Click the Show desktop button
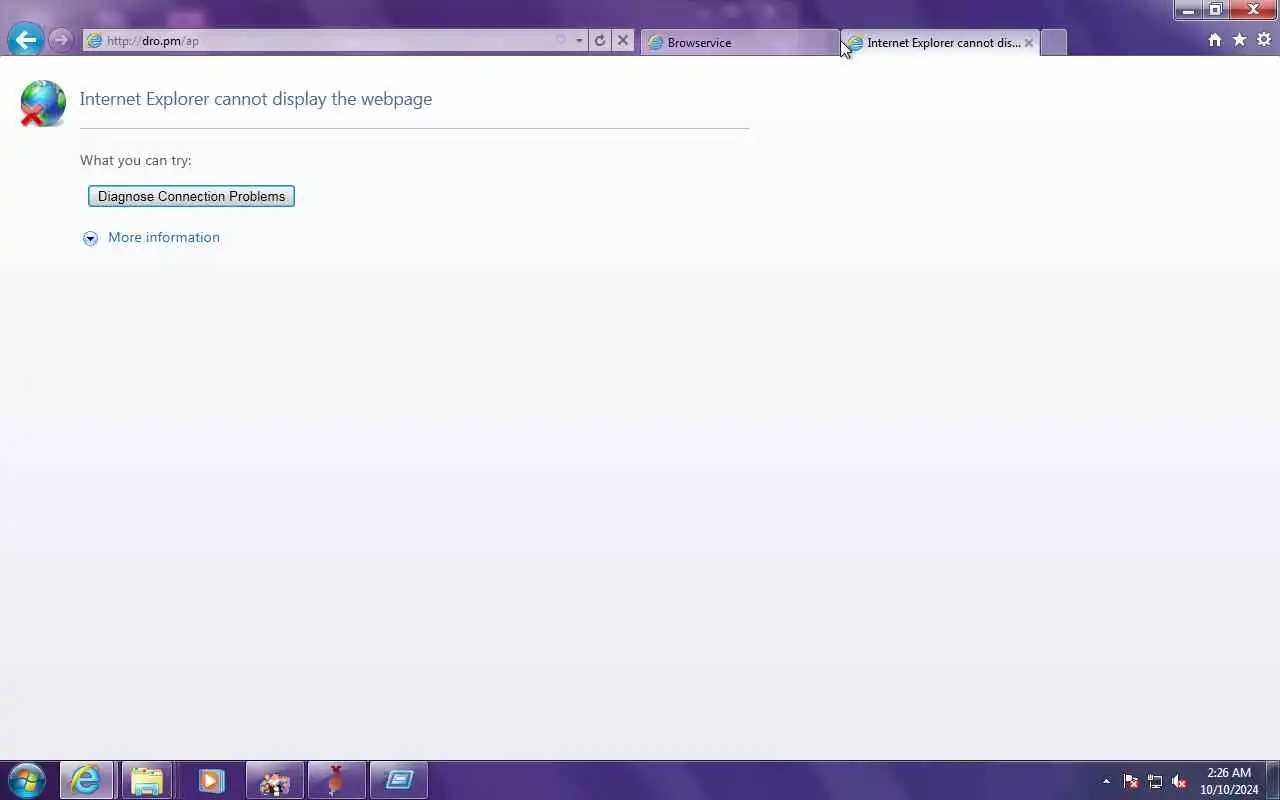This screenshot has width=1280, height=800. pyautogui.click(x=1273, y=781)
